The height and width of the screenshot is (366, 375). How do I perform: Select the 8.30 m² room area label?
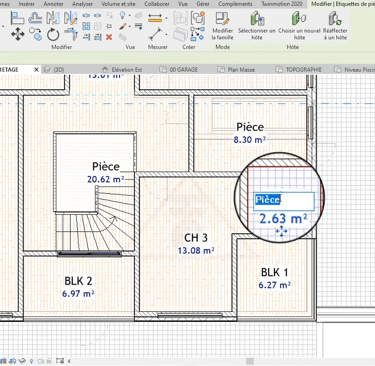250,140
